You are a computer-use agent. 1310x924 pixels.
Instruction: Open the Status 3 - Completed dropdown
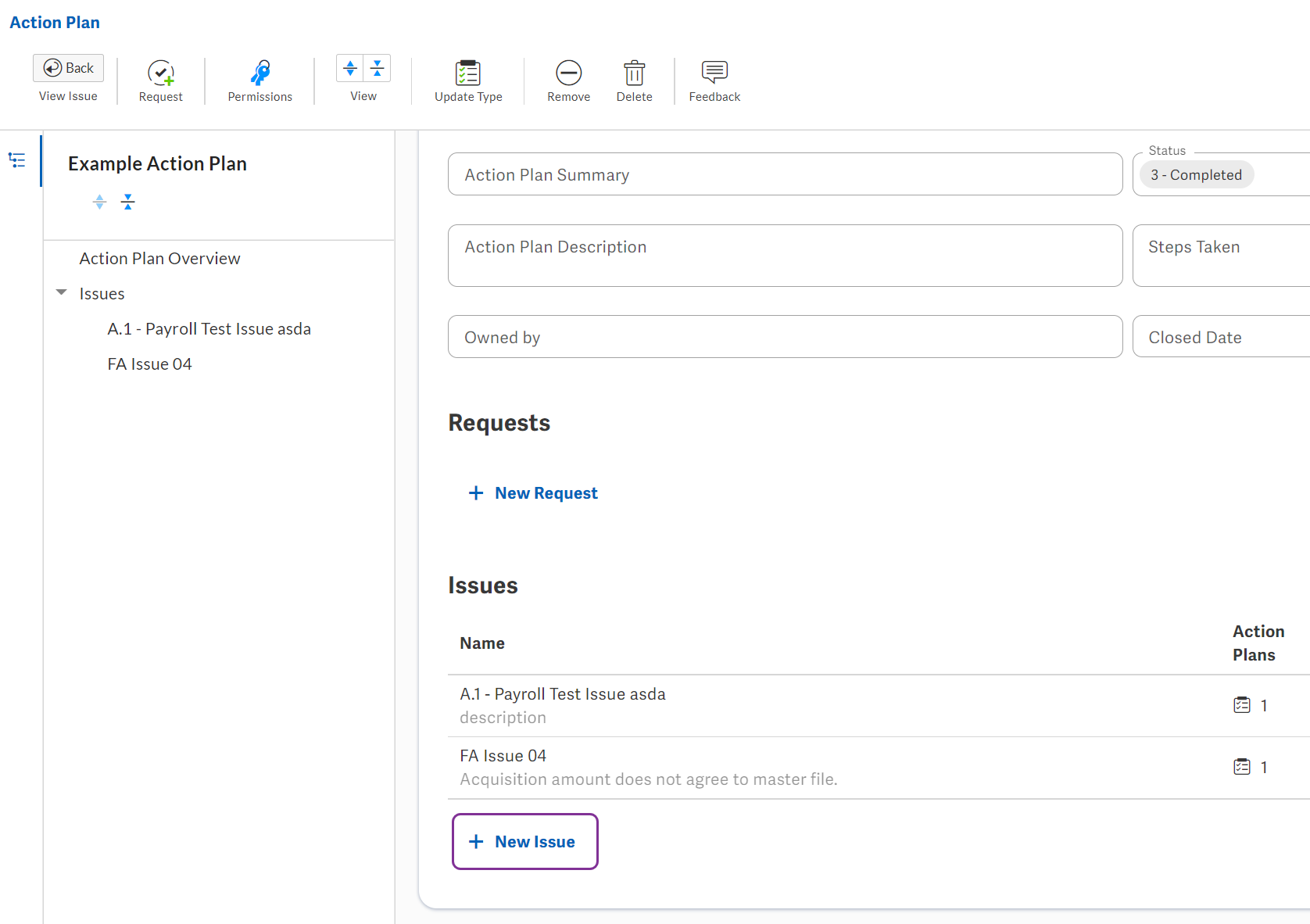(1221, 174)
